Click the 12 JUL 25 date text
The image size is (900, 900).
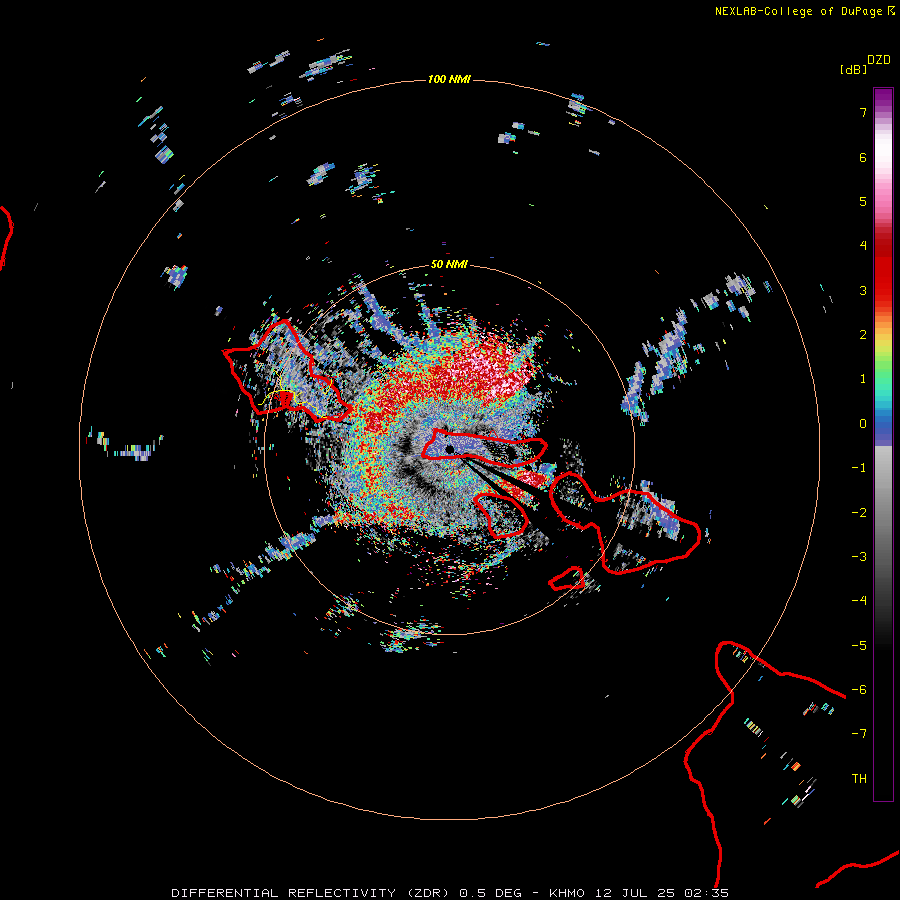(x=637, y=893)
